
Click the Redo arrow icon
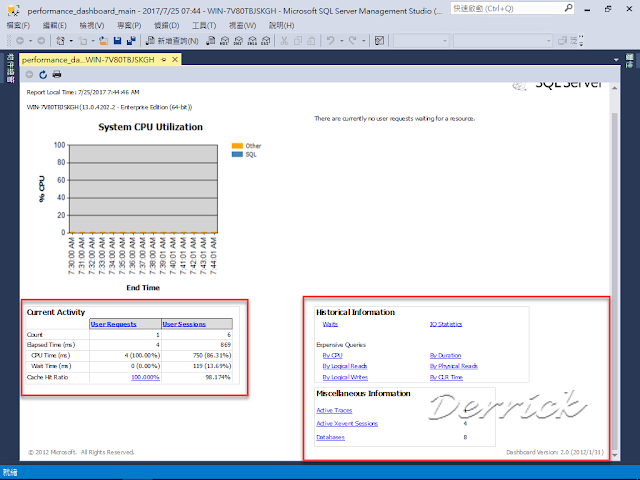(x=352, y=40)
